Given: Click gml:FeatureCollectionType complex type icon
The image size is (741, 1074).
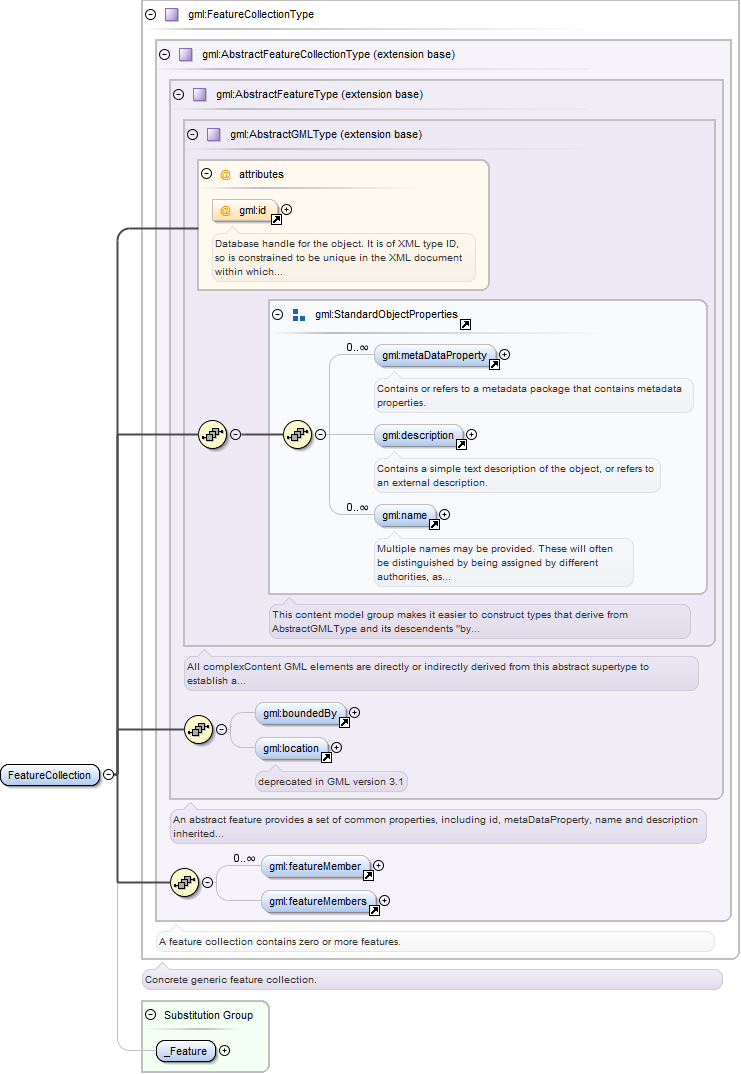Looking at the screenshot, I should coord(172,14).
